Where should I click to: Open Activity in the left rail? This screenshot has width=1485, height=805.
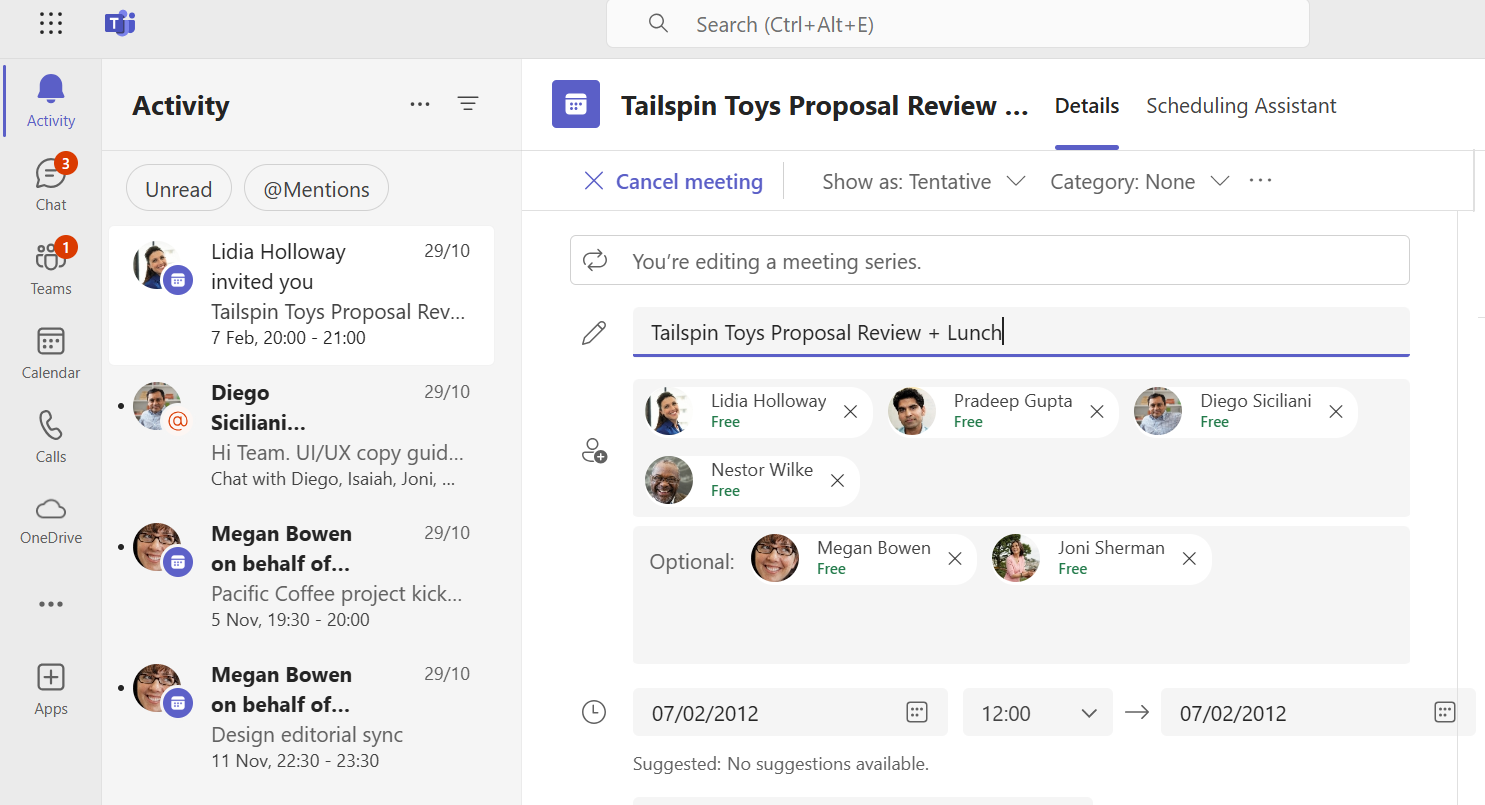coord(51,100)
